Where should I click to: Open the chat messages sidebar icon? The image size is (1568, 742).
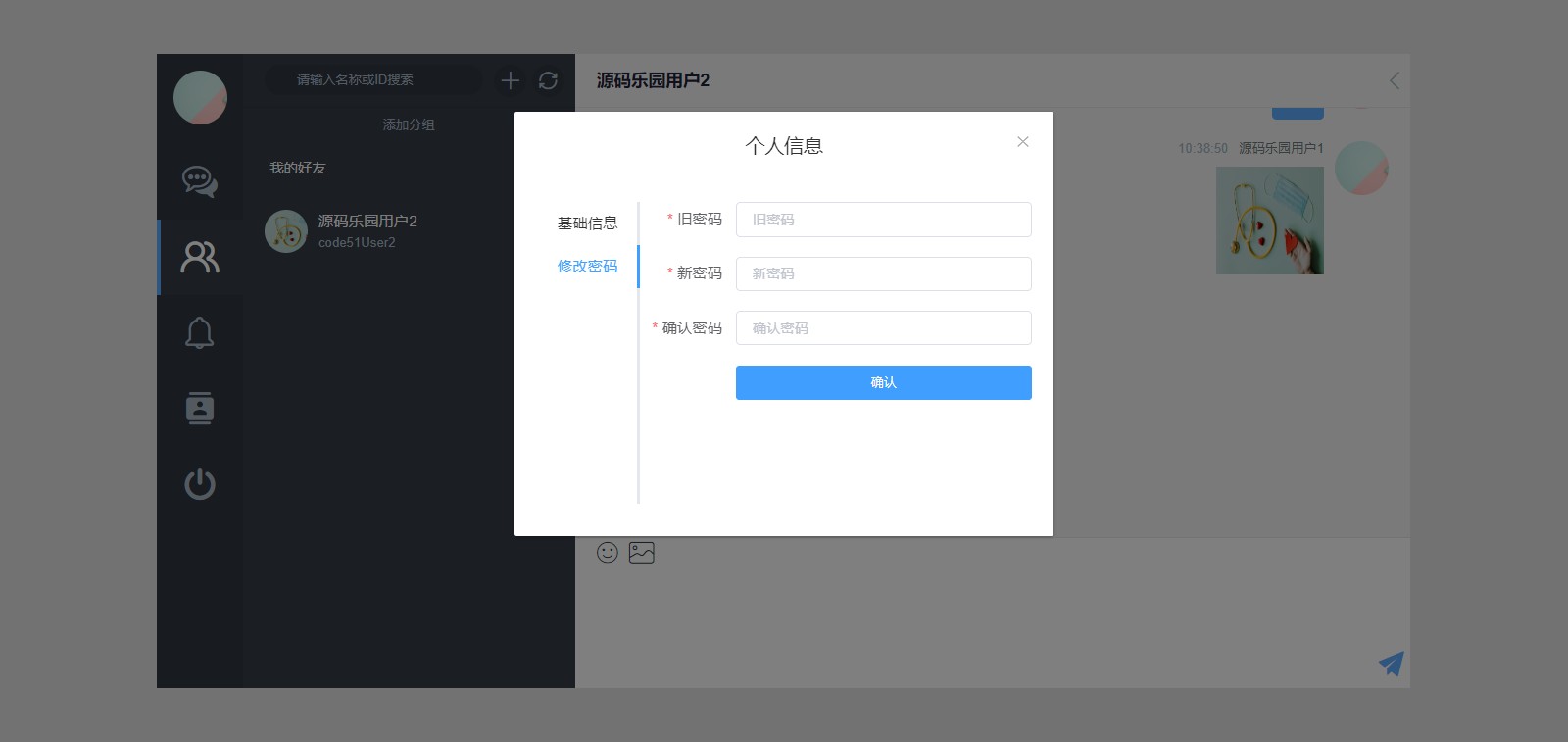point(200,181)
